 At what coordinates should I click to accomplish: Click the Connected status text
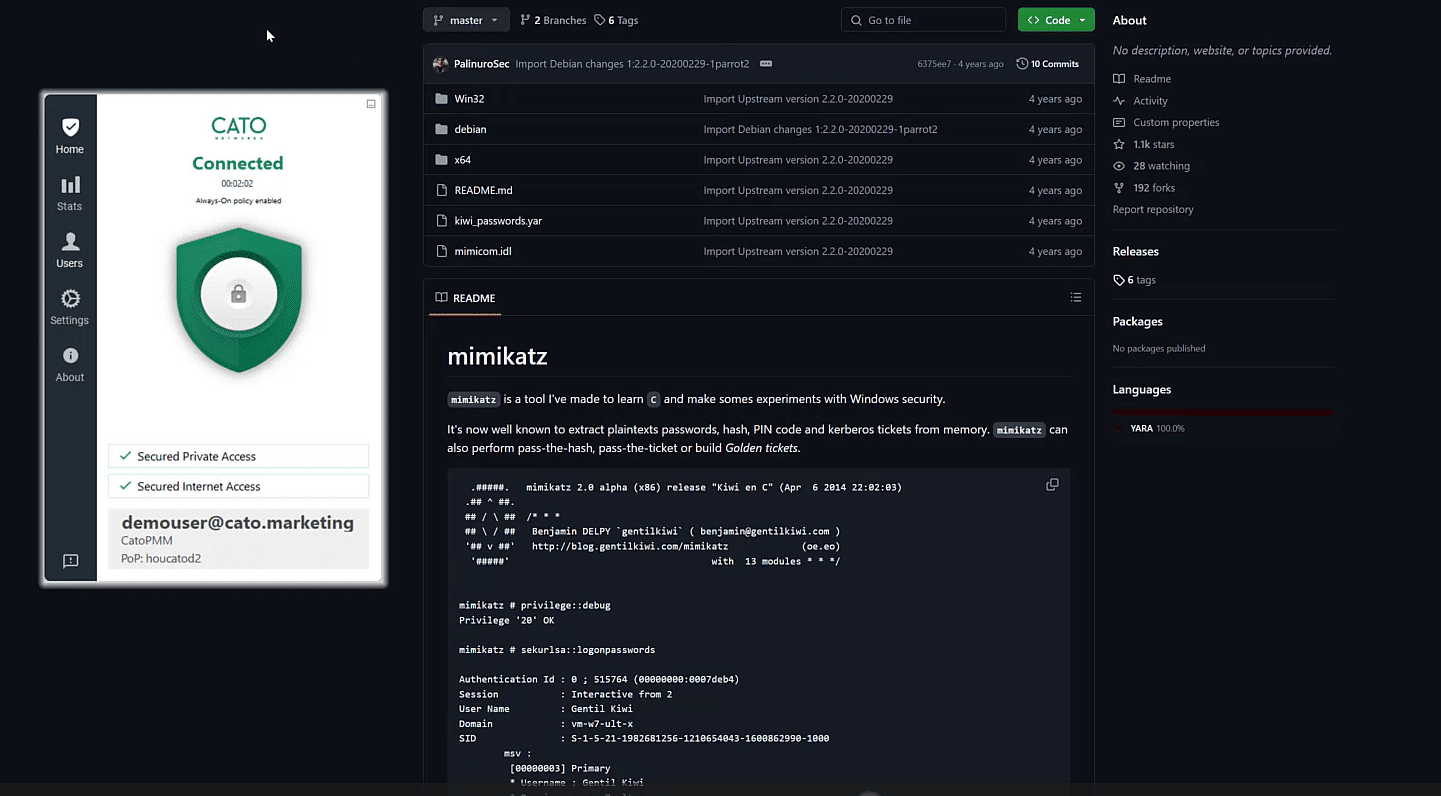(238, 163)
